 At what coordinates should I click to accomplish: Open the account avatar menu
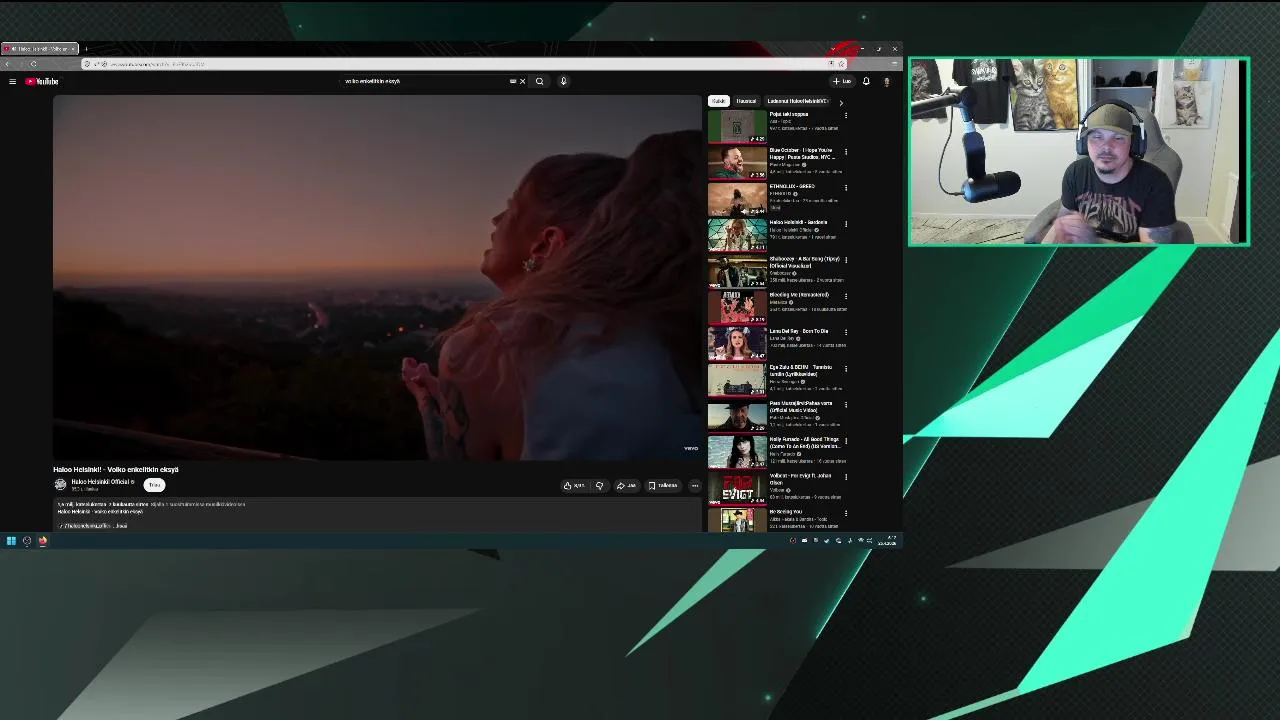pos(886,82)
